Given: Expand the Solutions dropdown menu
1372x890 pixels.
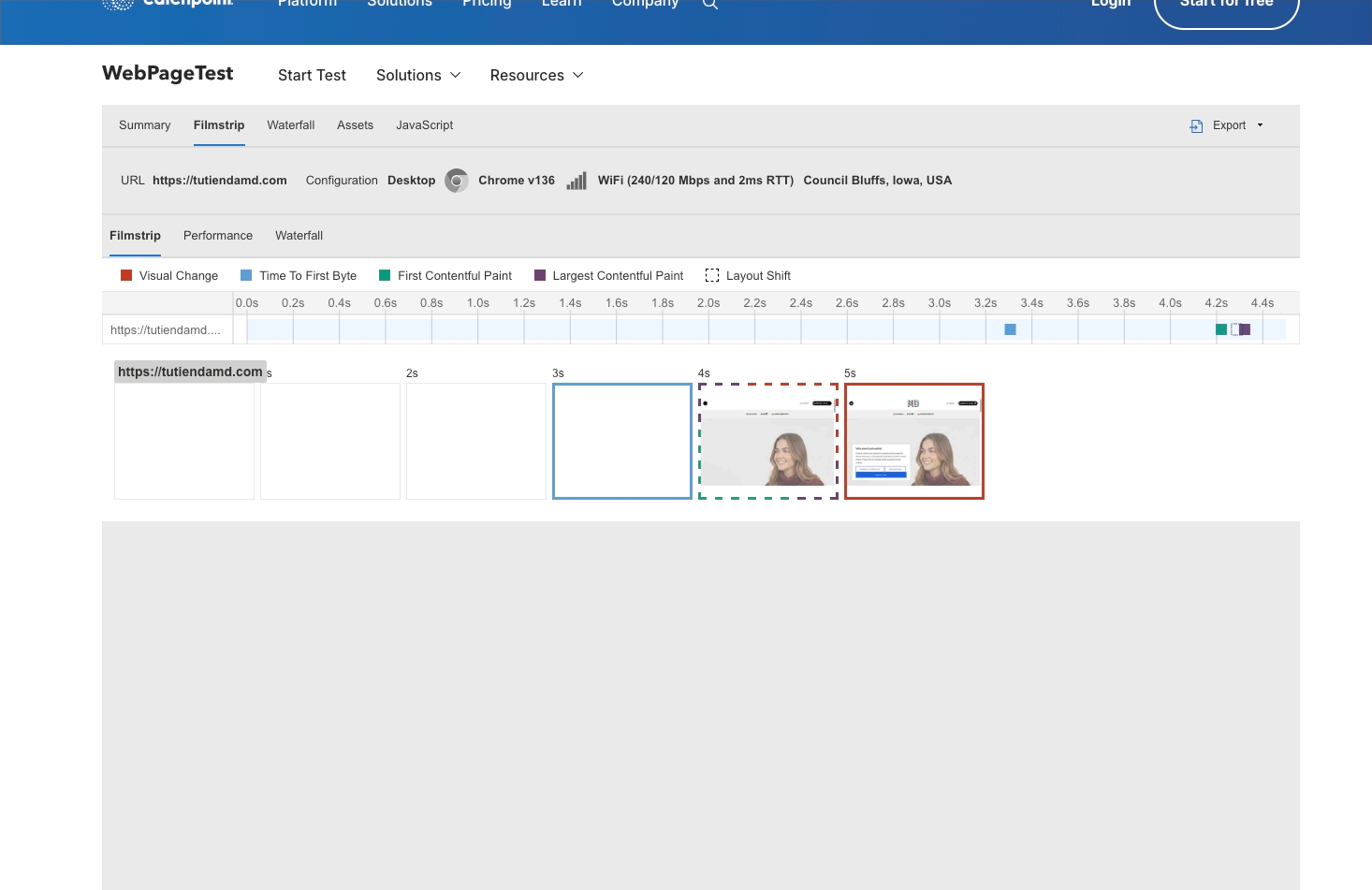Looking at the screenshot, I should click(x=418, y=75).
